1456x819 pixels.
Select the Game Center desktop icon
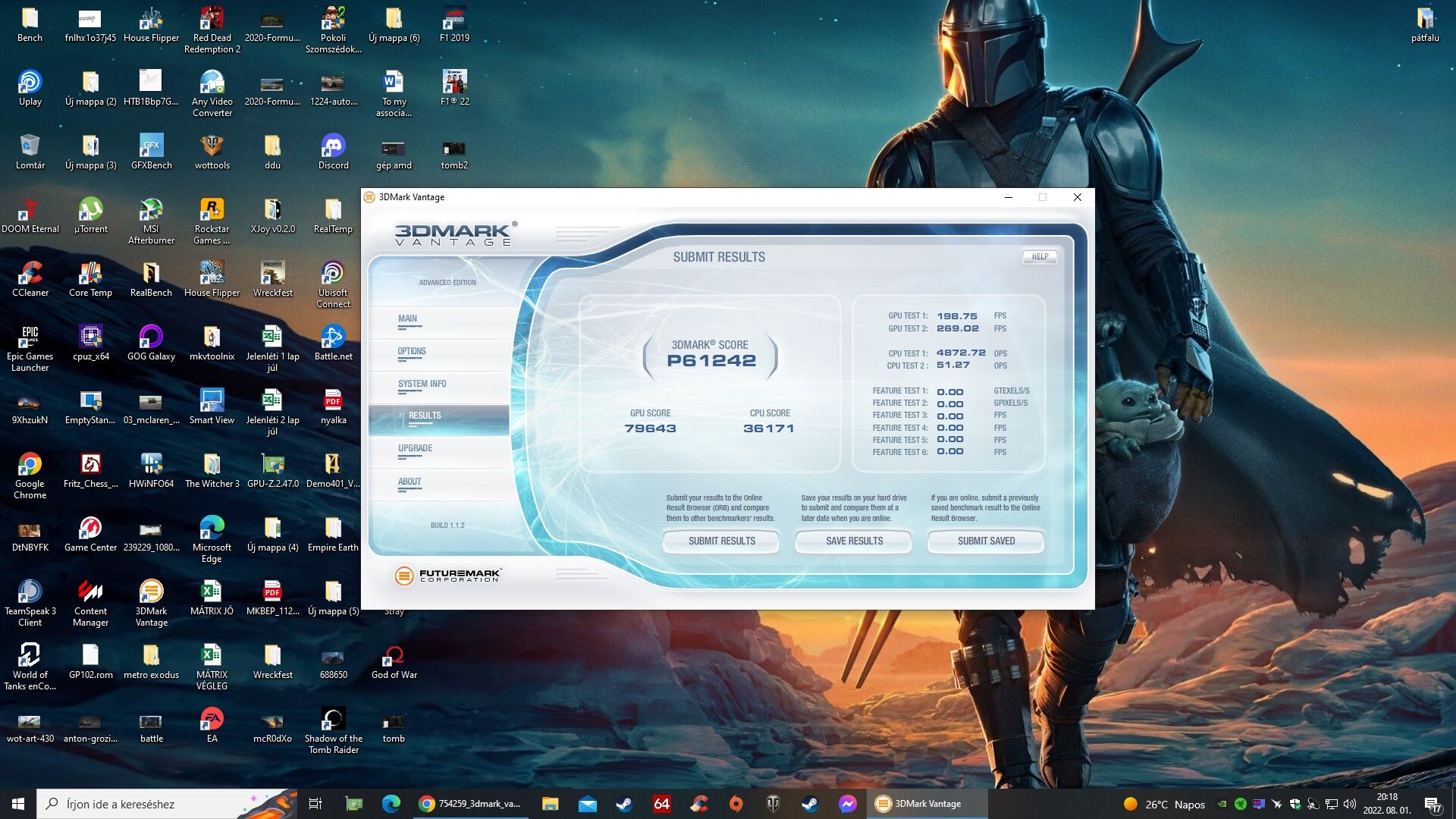[90, 535]
